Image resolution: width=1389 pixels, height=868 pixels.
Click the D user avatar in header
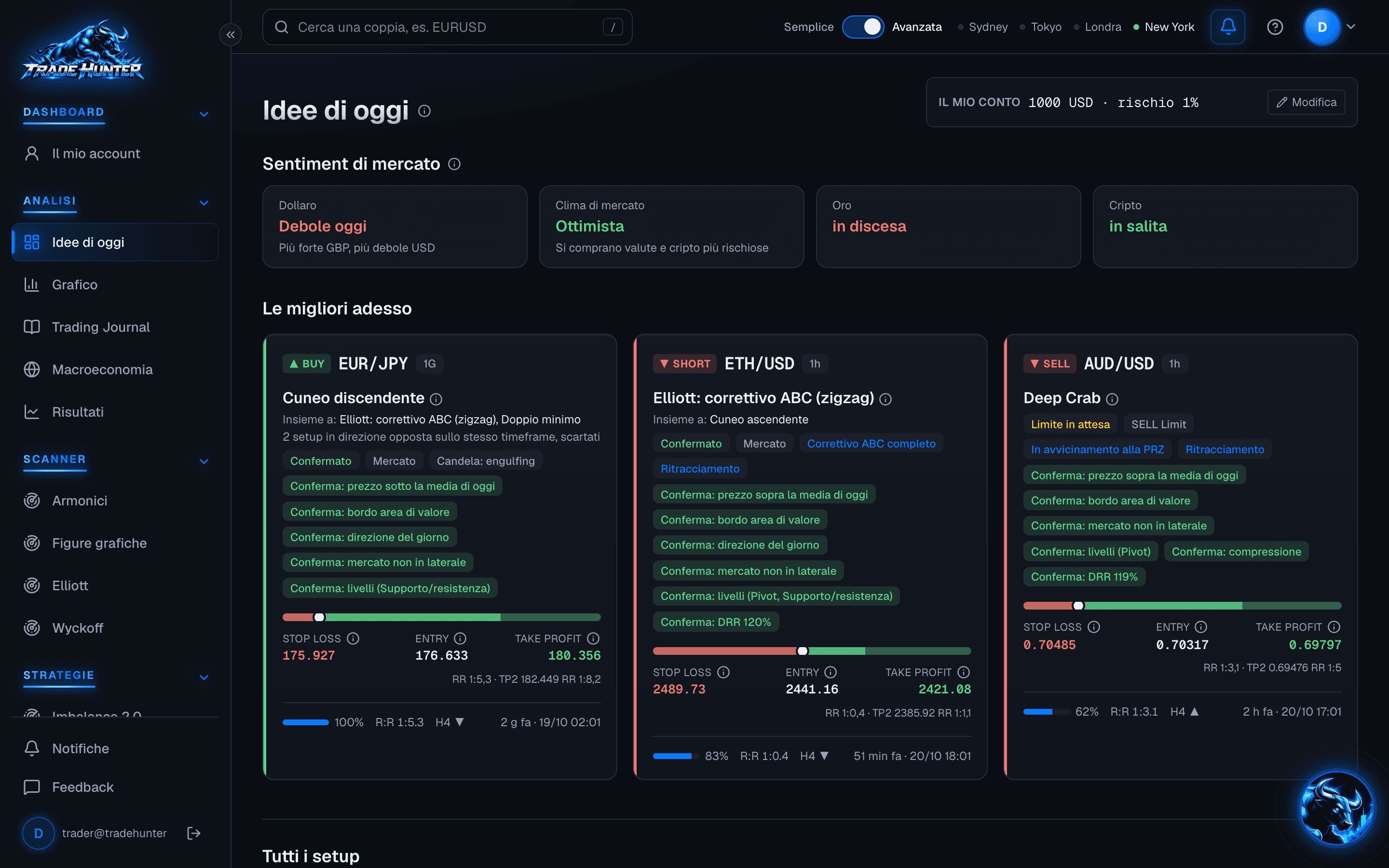pos(1322,27)
